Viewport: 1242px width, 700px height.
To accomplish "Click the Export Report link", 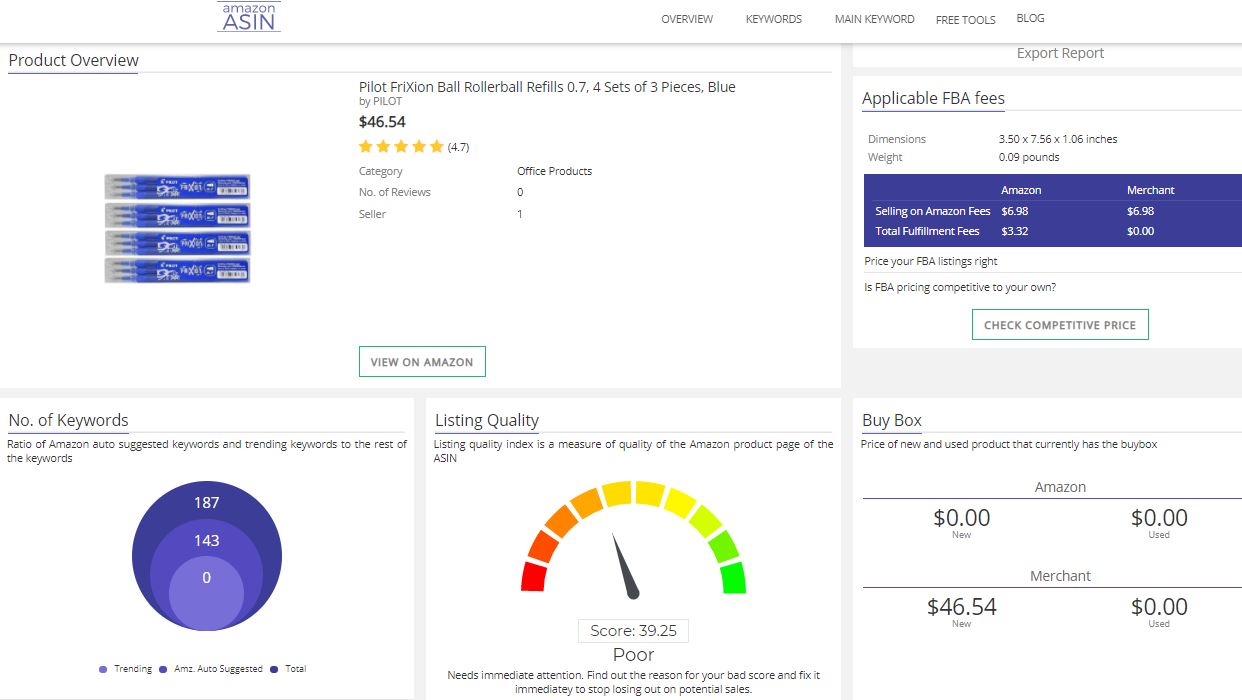I will tap(1060, 53).
